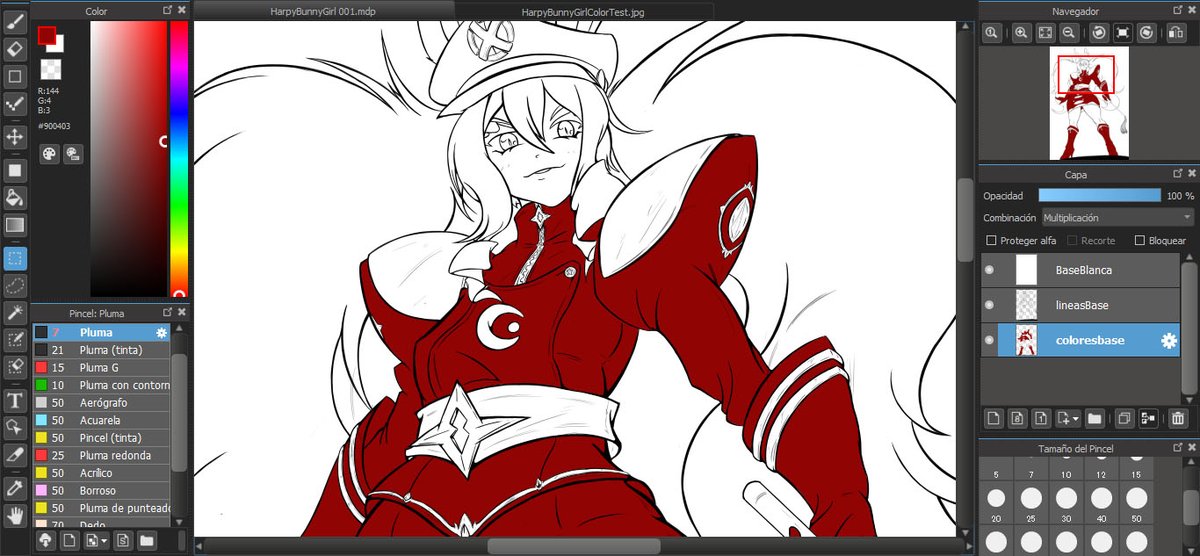This screenshot has height=556, width=1200.
Task: Select the Eyedropper tool
Action: pos(15,488)
